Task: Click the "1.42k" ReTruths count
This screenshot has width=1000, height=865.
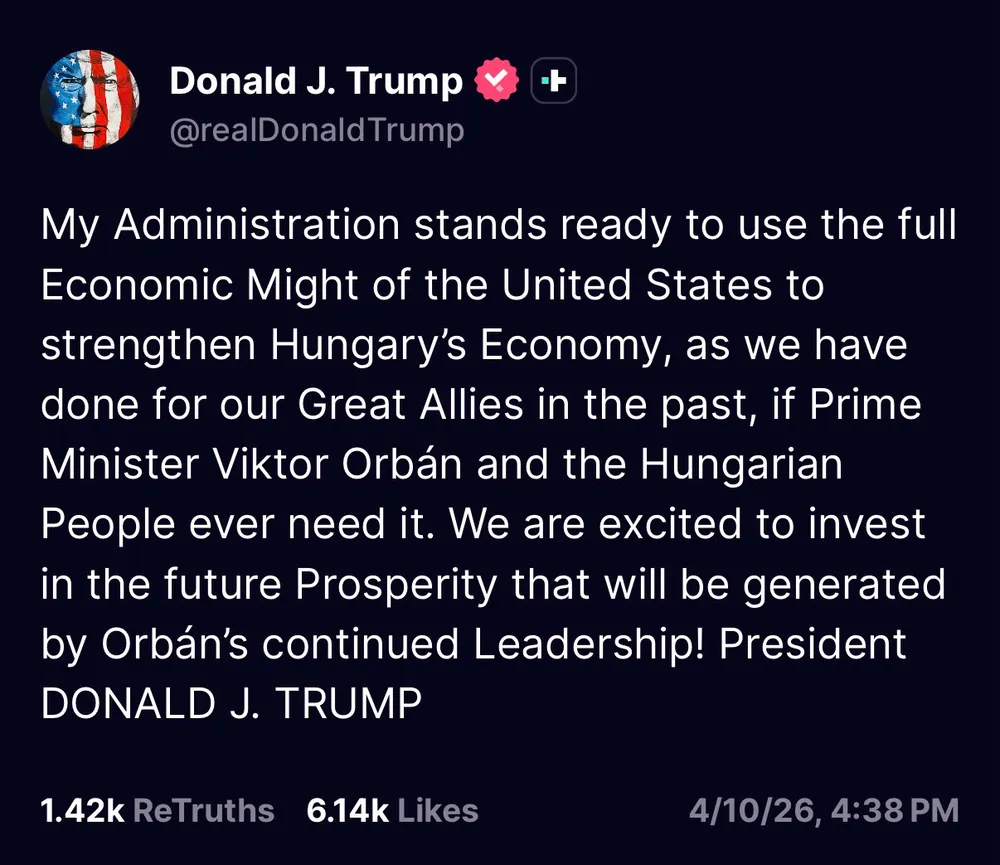Action: 82,810
